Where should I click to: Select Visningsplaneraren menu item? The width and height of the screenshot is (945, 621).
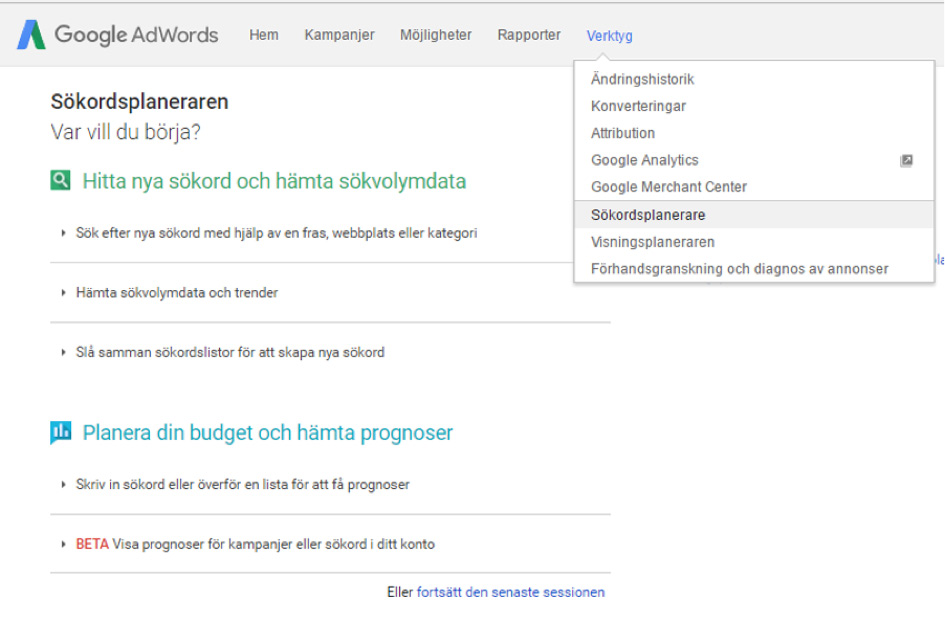754,242
